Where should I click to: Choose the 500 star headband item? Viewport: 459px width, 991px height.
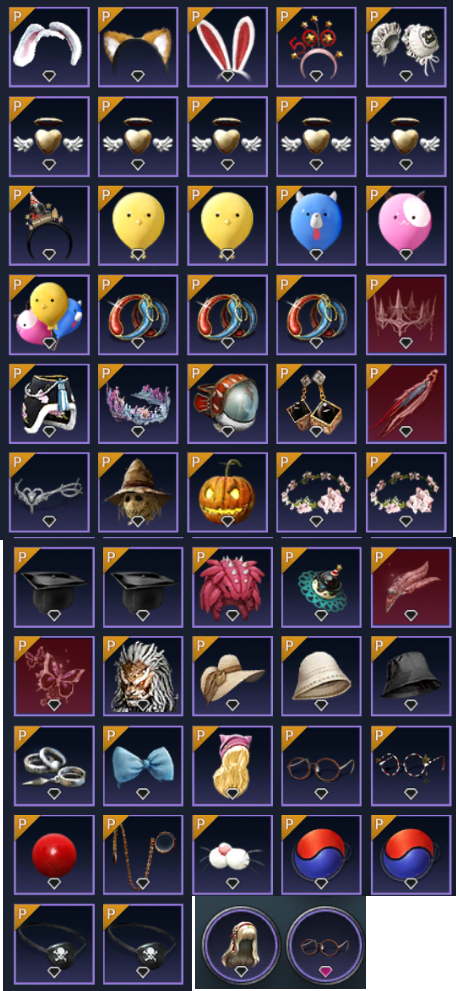[316, 47]
